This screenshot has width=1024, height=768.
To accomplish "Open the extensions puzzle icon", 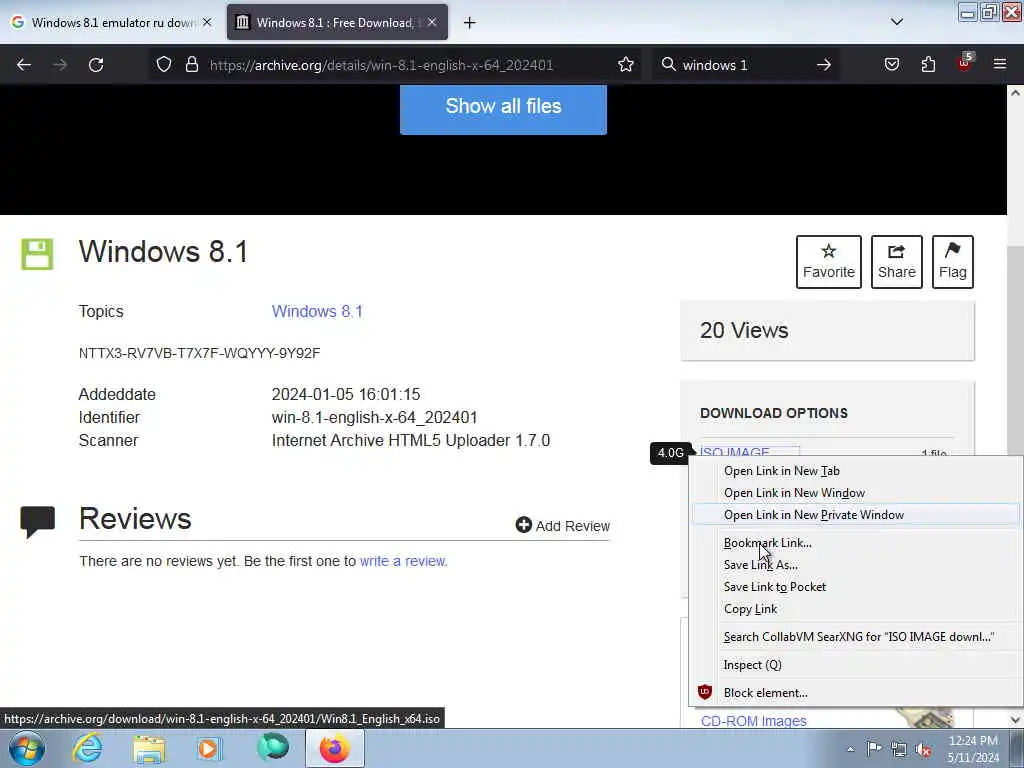I will pos(928,65).
